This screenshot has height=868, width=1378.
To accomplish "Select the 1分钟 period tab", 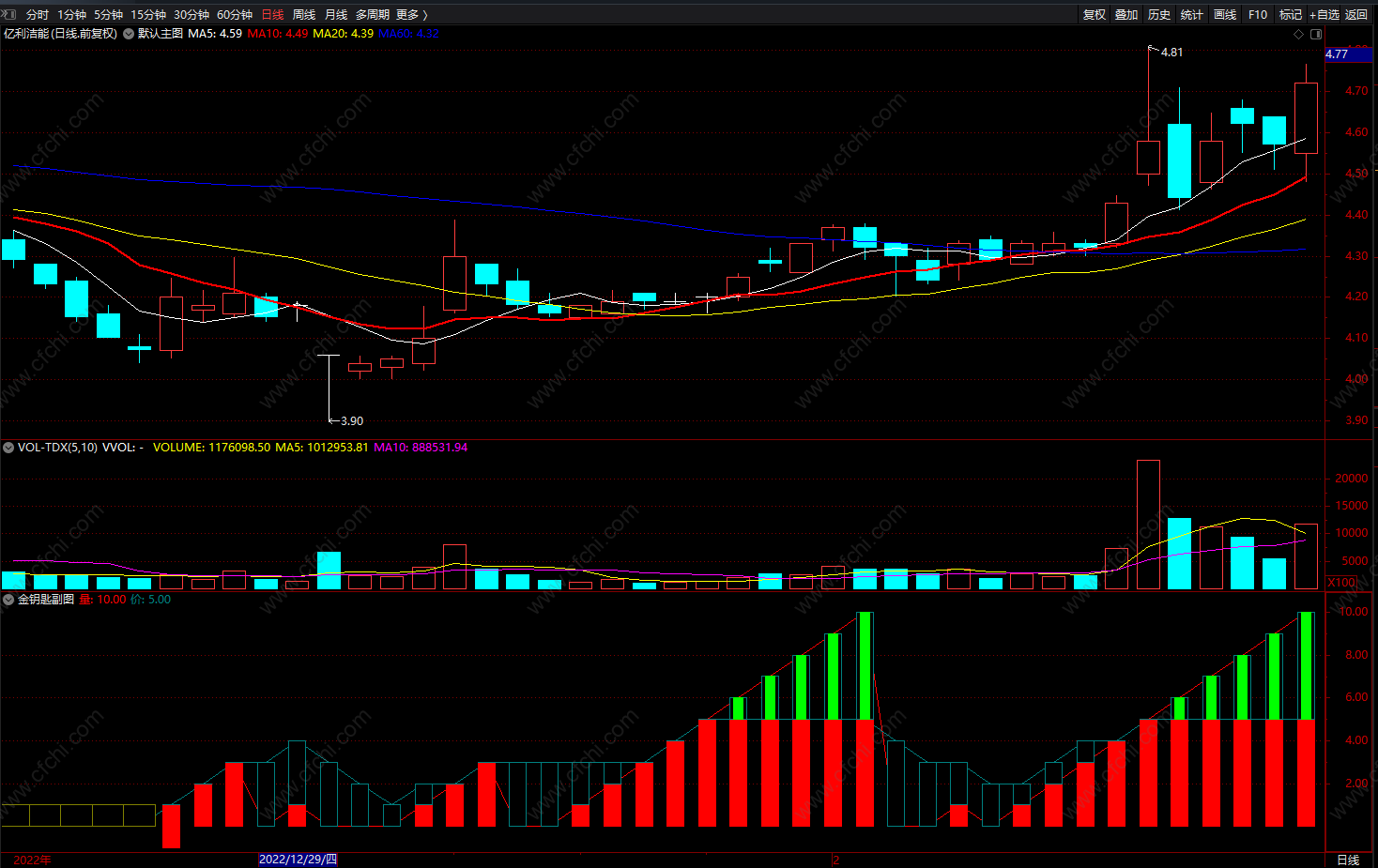I will [72, 15].
